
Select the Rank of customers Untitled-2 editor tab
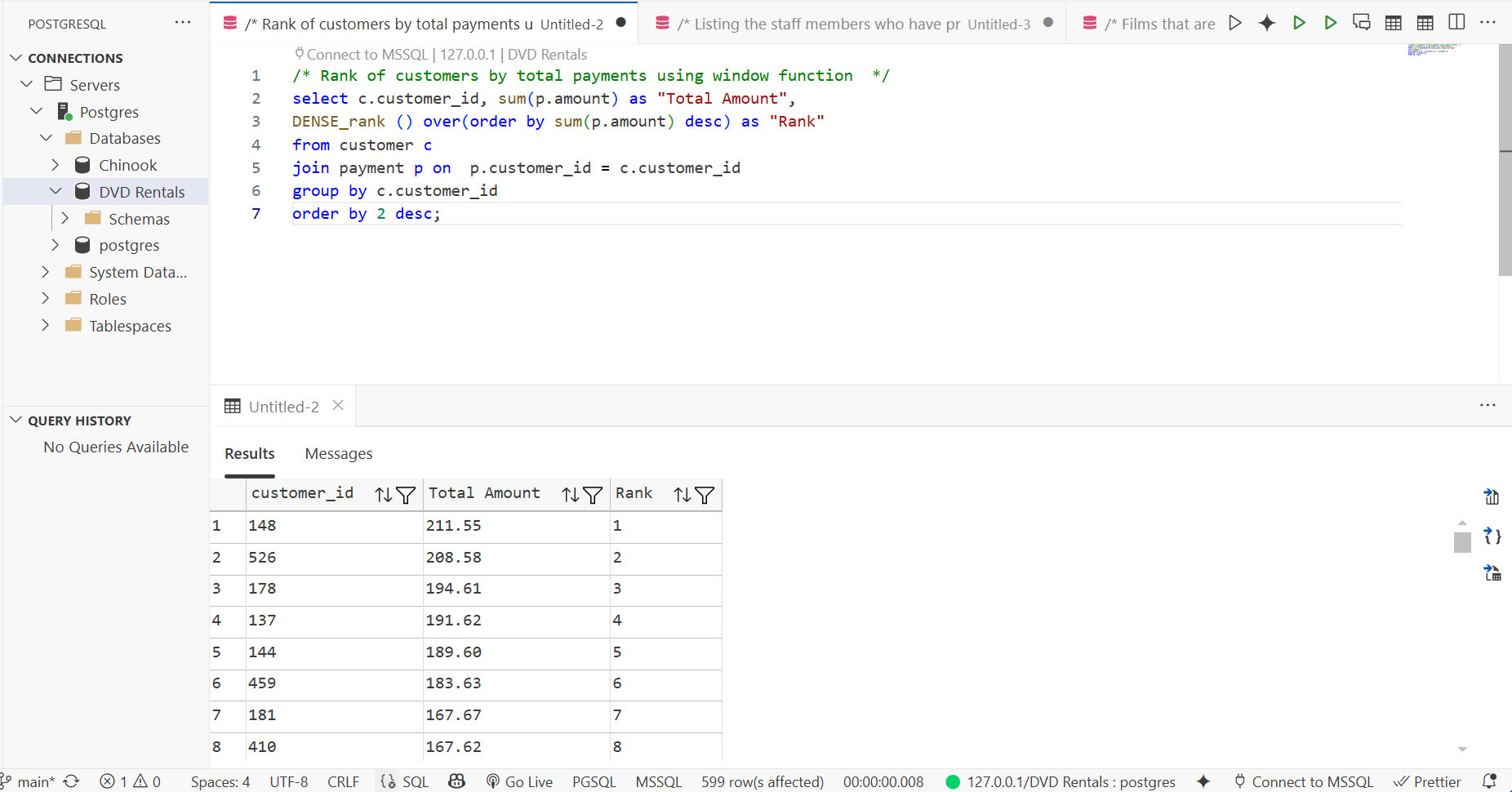[424, 23]
